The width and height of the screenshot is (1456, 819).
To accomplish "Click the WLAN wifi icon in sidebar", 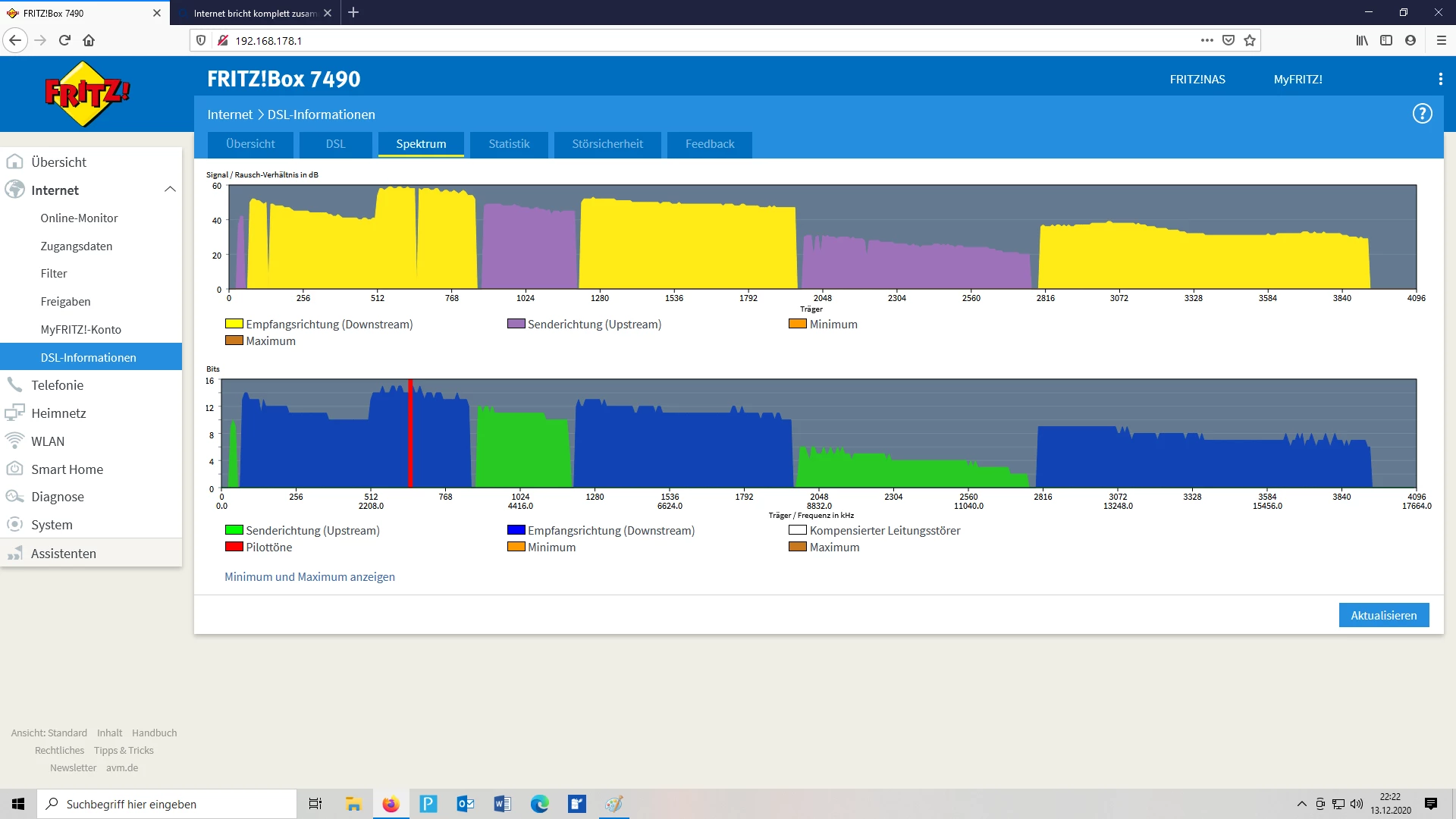I will 14,441.
